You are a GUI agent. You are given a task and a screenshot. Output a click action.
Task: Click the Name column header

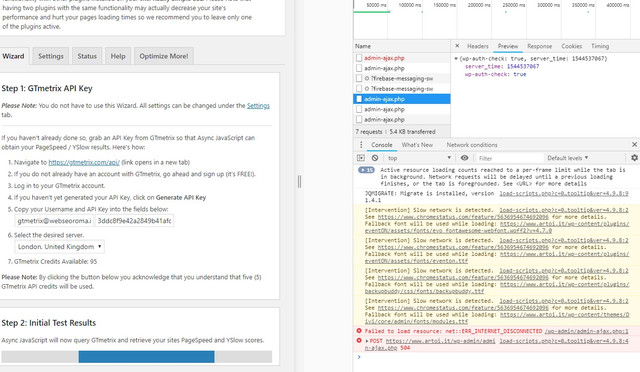click(402, 46)
